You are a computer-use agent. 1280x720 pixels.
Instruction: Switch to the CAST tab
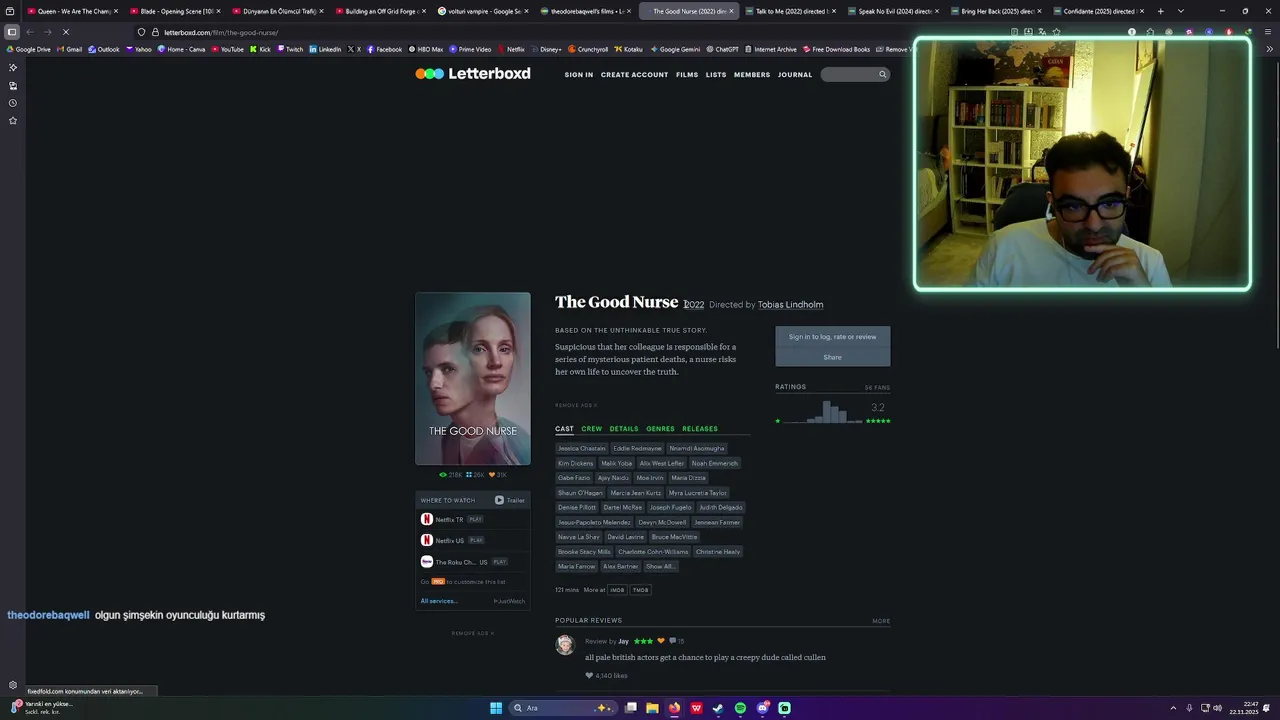[565, 429]
